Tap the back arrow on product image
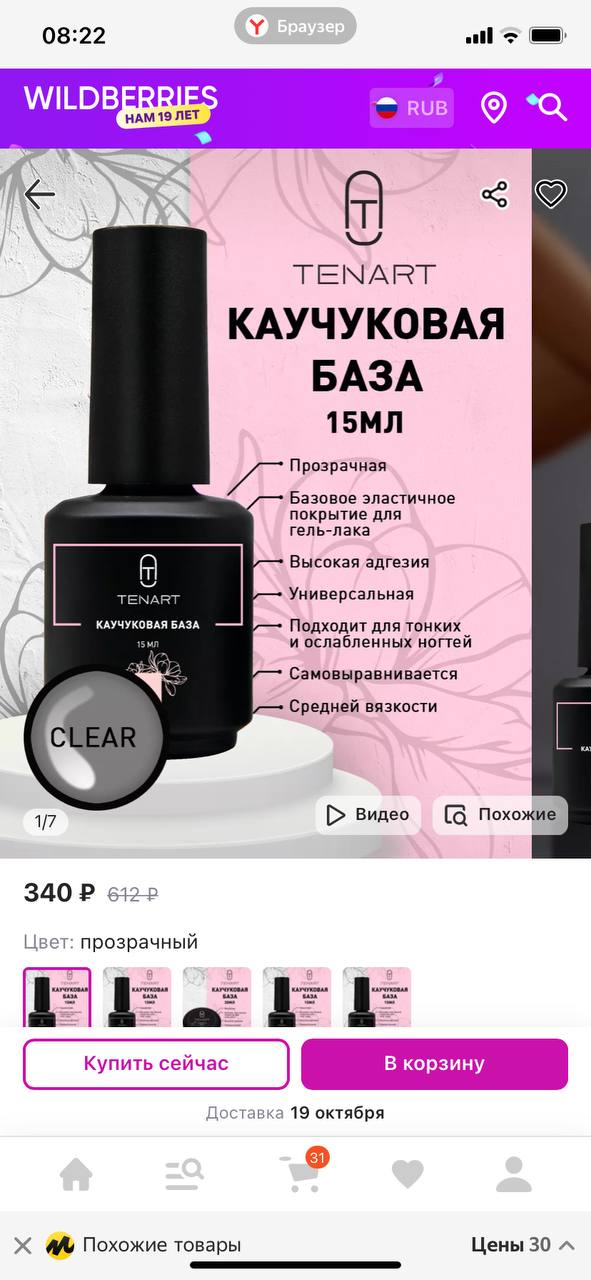Viewport: 591px width, 1280px height. tap(40, 194)
